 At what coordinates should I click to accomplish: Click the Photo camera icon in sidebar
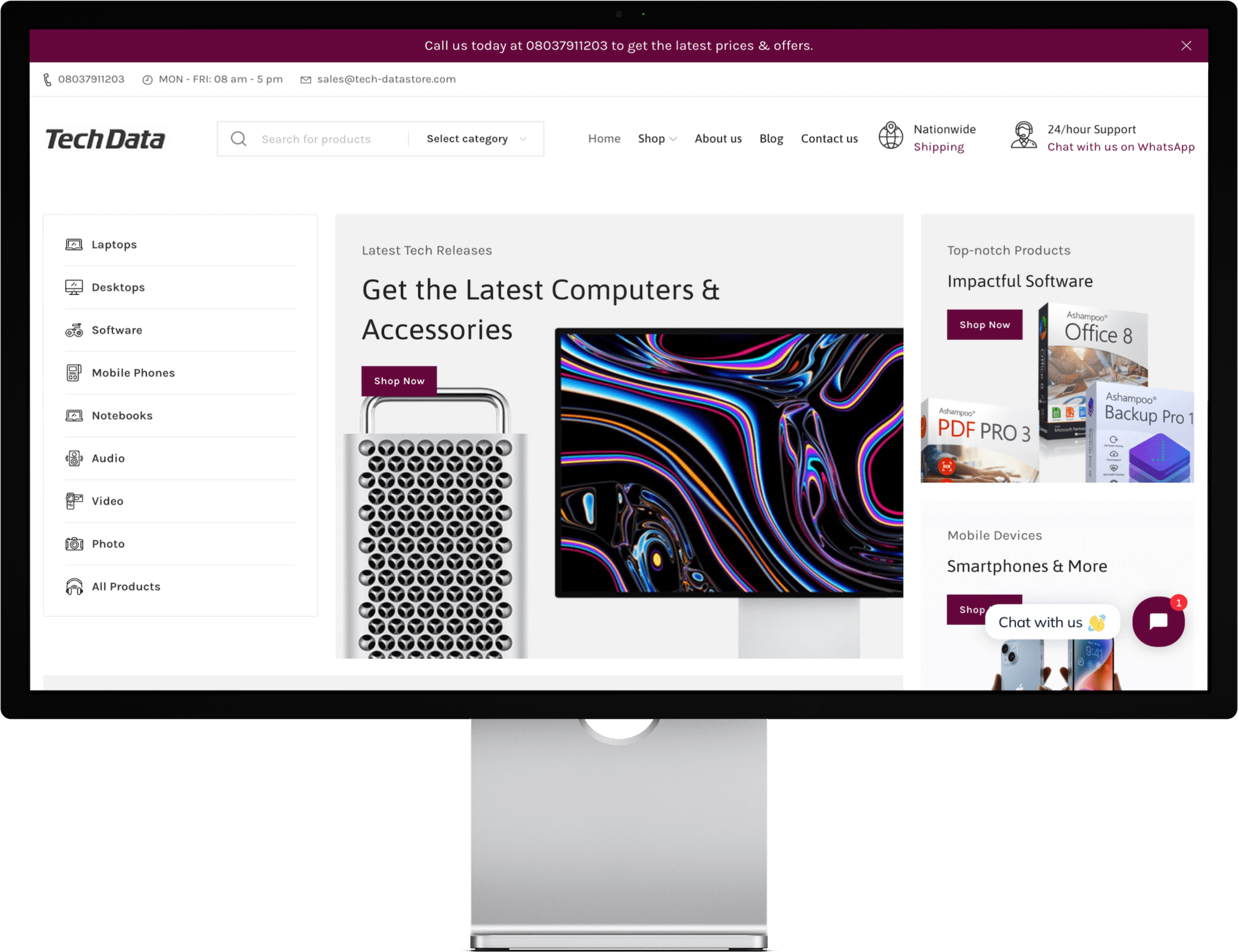(74, 543)
